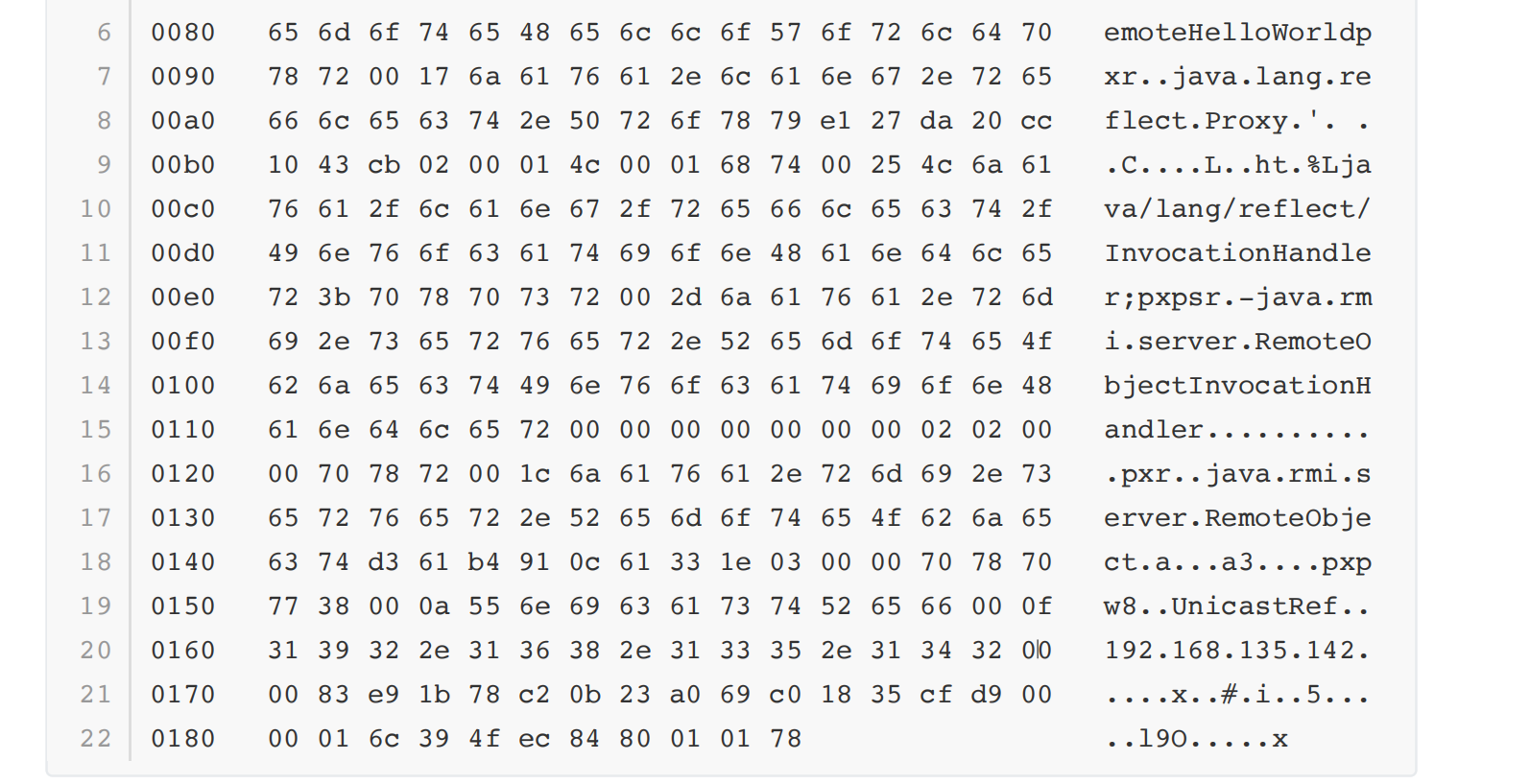This screenshot has width=1530, height=784.
Task: Click the last hex byte '78' on line 22
Action: (786, 739)
